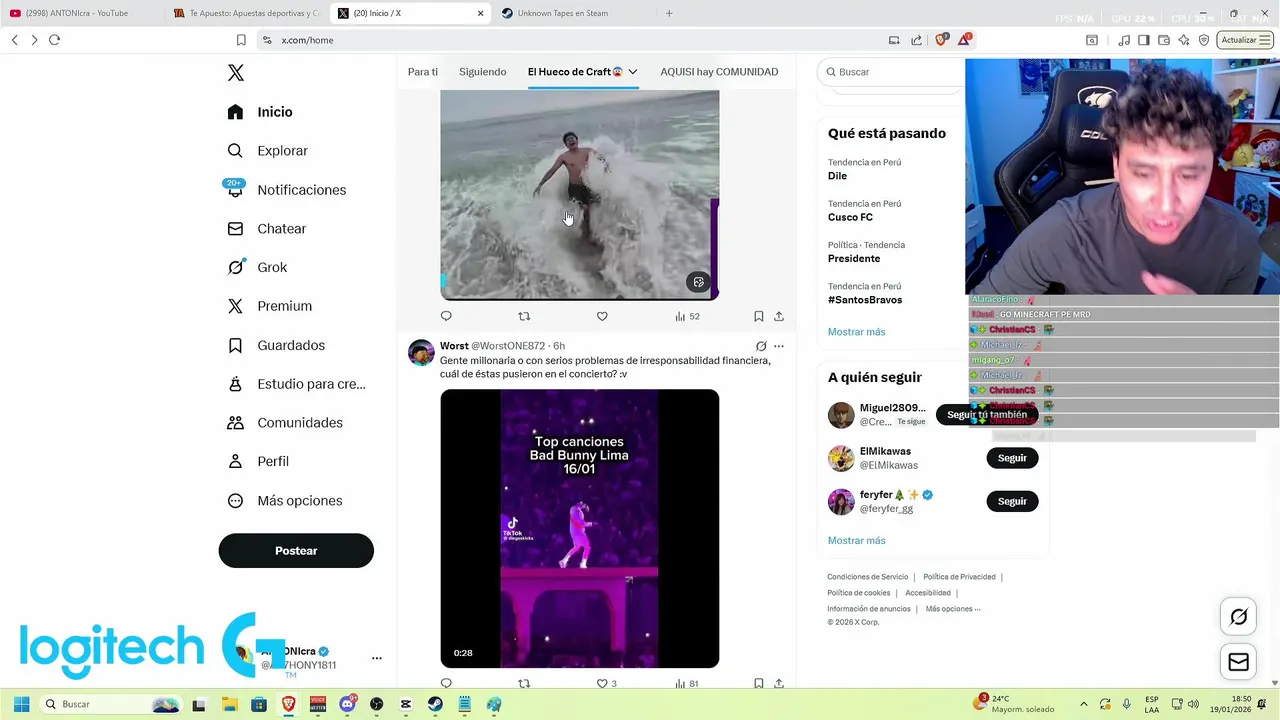
Task: Open Más opciones in the sidebar
Action: click(x=285, y=500)
